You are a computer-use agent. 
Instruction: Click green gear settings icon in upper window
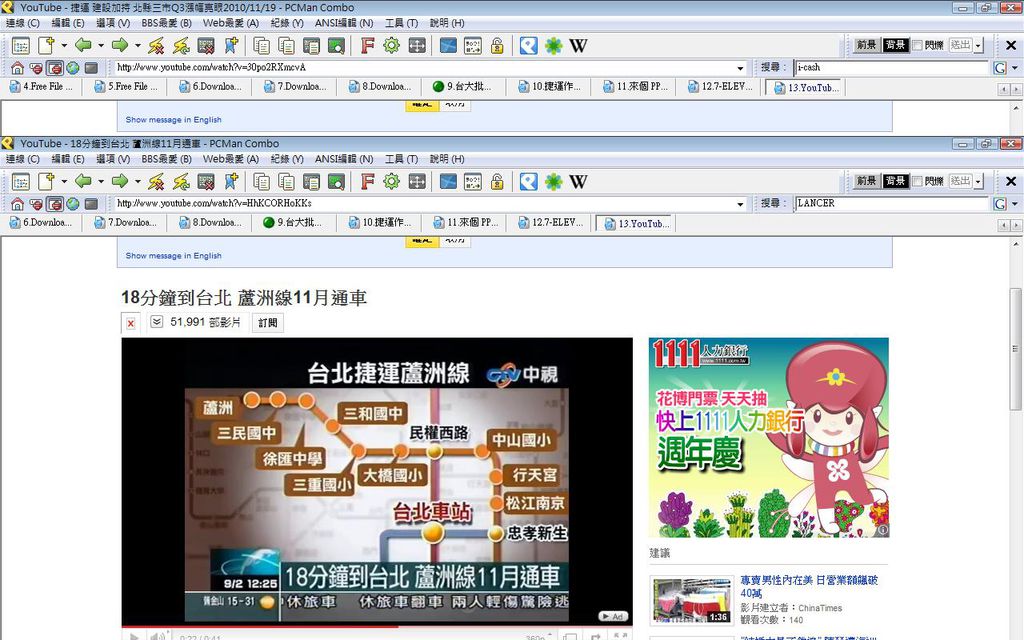click(392, 46)
